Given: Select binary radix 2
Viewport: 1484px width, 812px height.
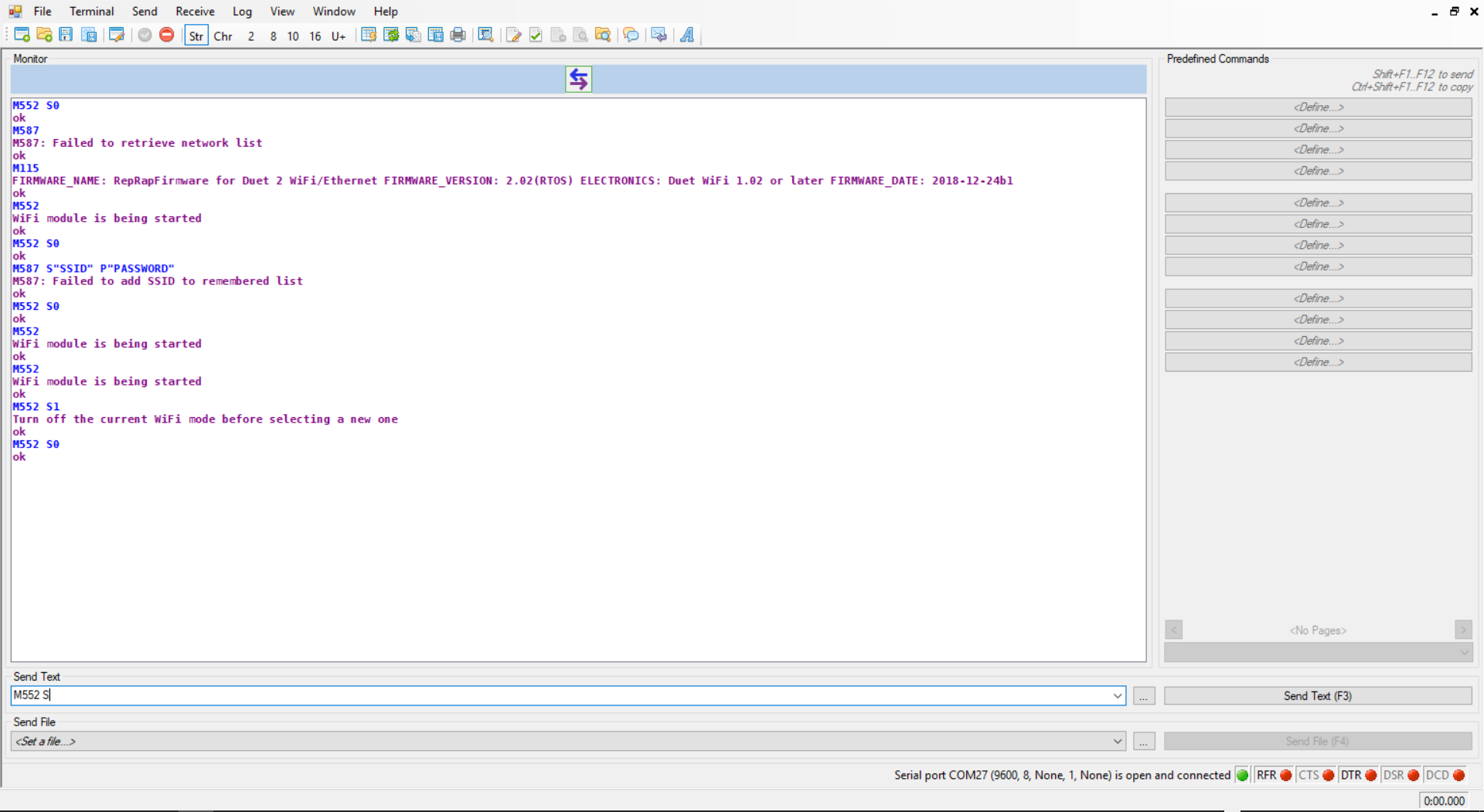Looking at the screenshot, I should [x=251, y=36].
